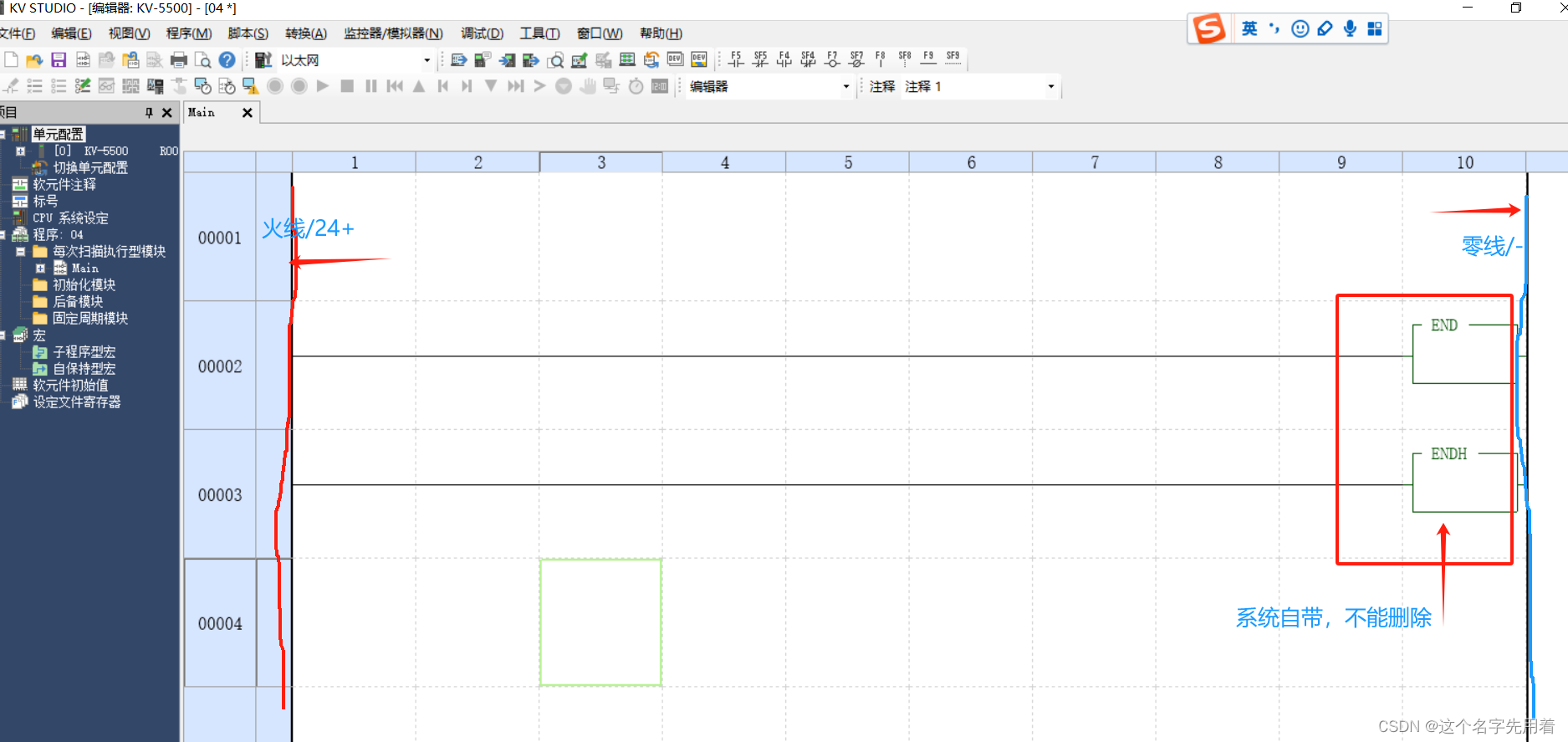Toggle Sogou 英 language mode

pyautogui.click(x=1249, y=28)
